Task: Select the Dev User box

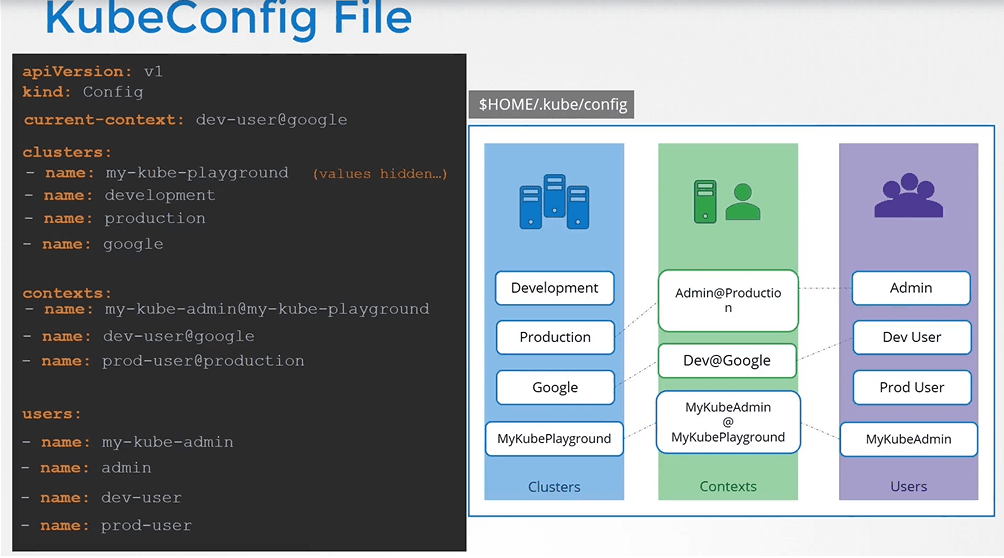Action: 912,338
